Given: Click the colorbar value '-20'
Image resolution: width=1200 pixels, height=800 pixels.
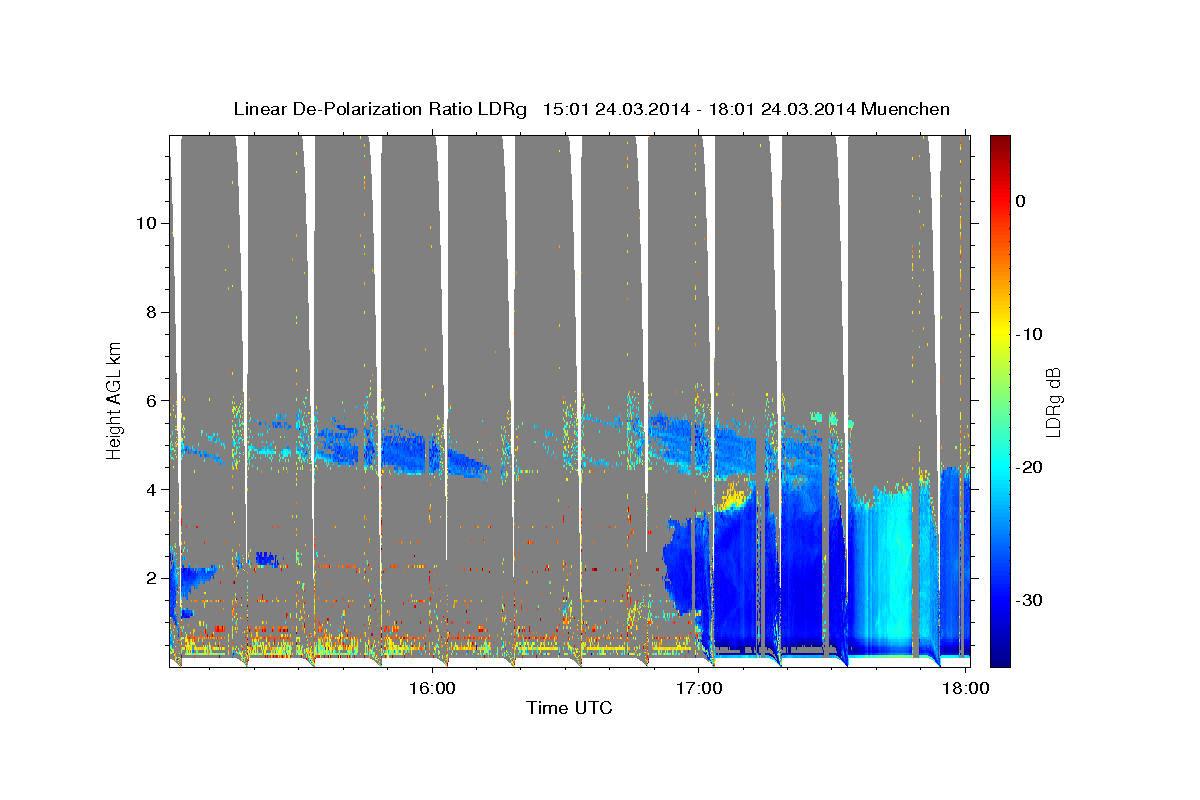Looking at the screenshot, I should point(1030,467).
